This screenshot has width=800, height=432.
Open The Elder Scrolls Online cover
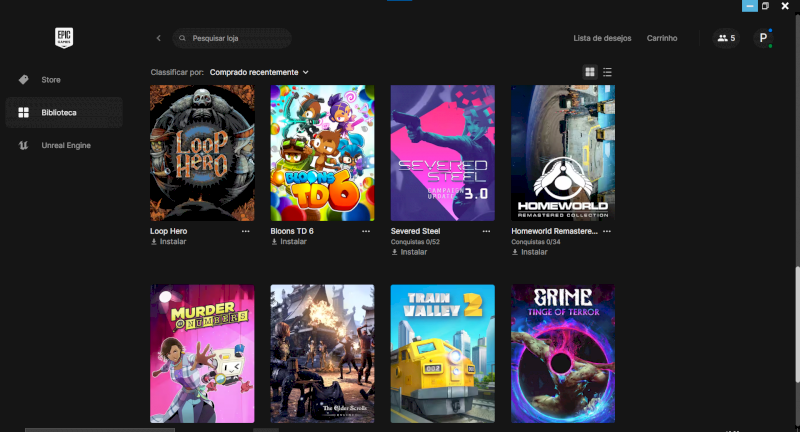coord(322,353)
